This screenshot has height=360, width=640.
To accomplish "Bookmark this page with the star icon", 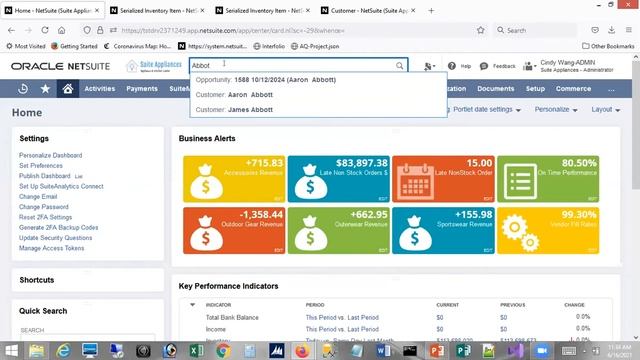I will (481, 30).
